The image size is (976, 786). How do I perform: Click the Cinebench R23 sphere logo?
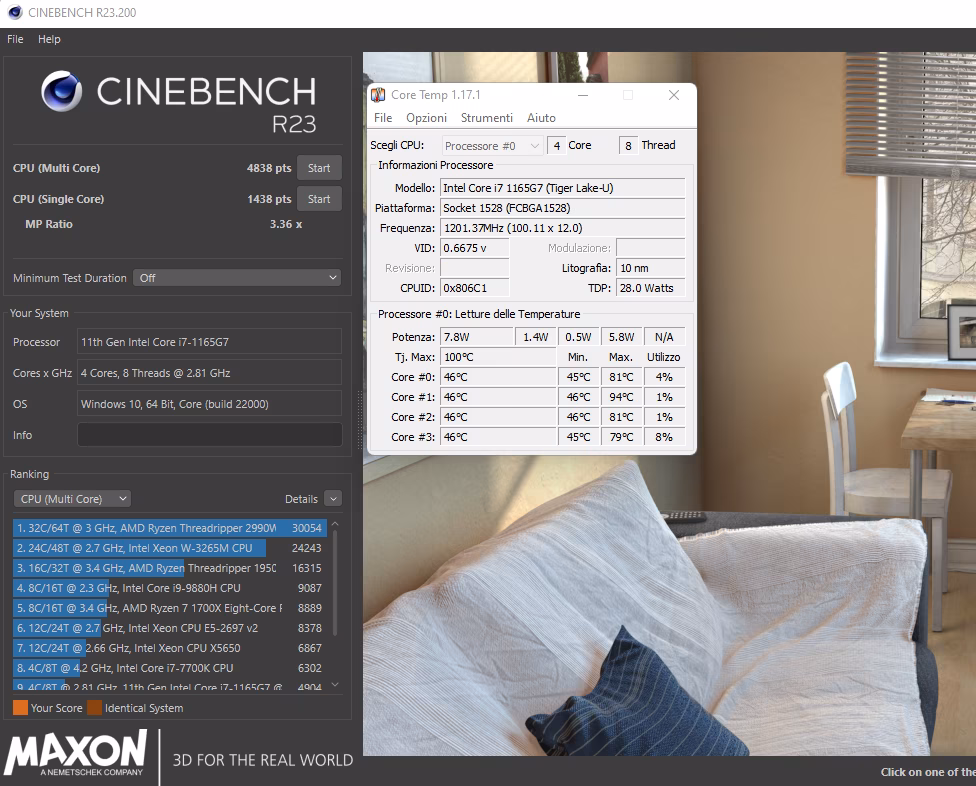(61, 91)
